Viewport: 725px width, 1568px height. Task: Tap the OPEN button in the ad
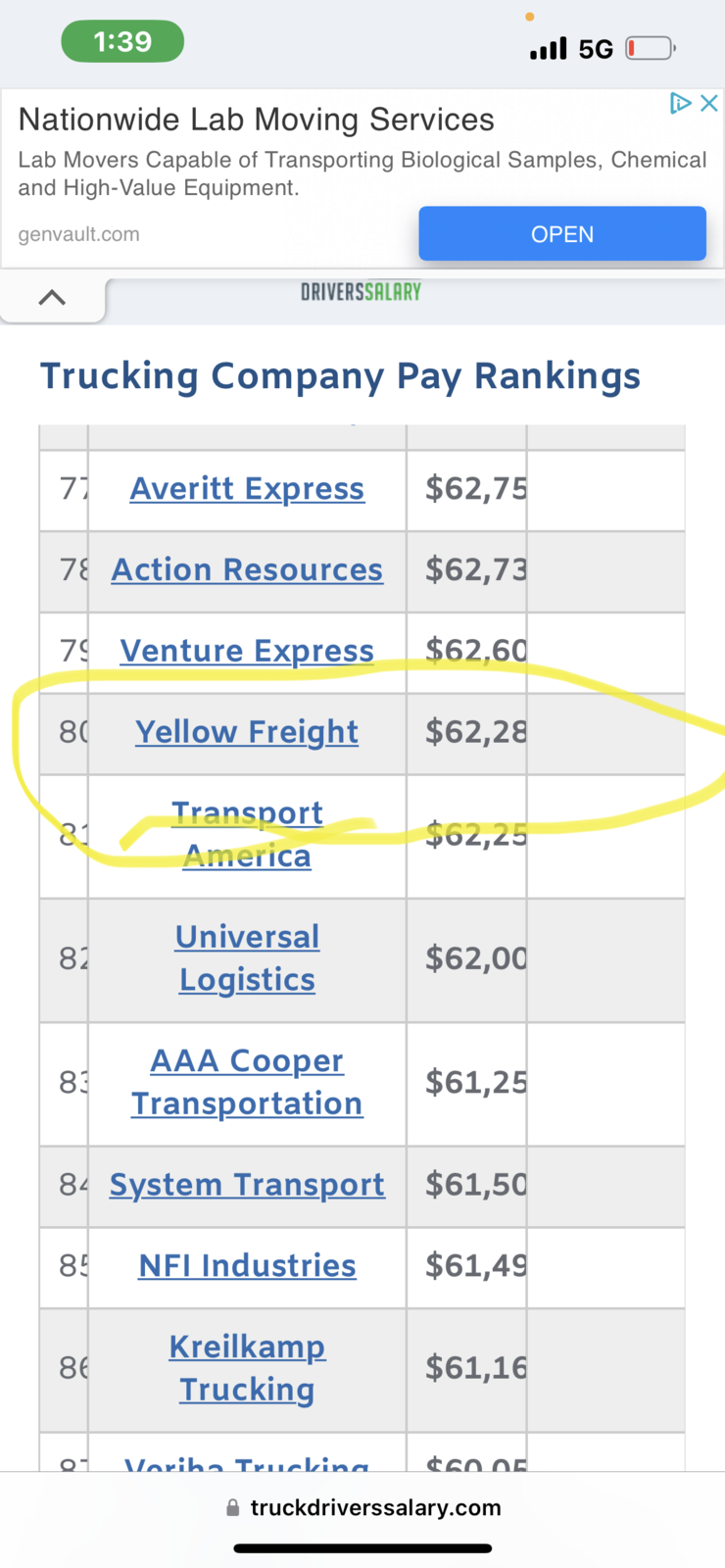pos(562,234)
